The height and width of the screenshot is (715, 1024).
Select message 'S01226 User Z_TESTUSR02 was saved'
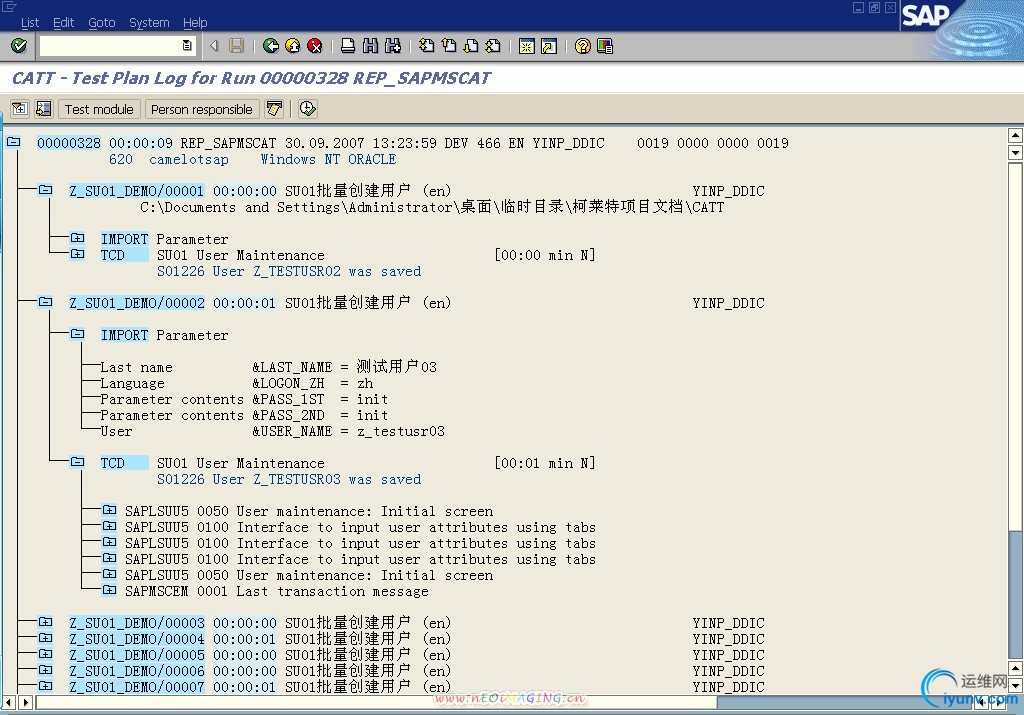[x=289, y=272]
